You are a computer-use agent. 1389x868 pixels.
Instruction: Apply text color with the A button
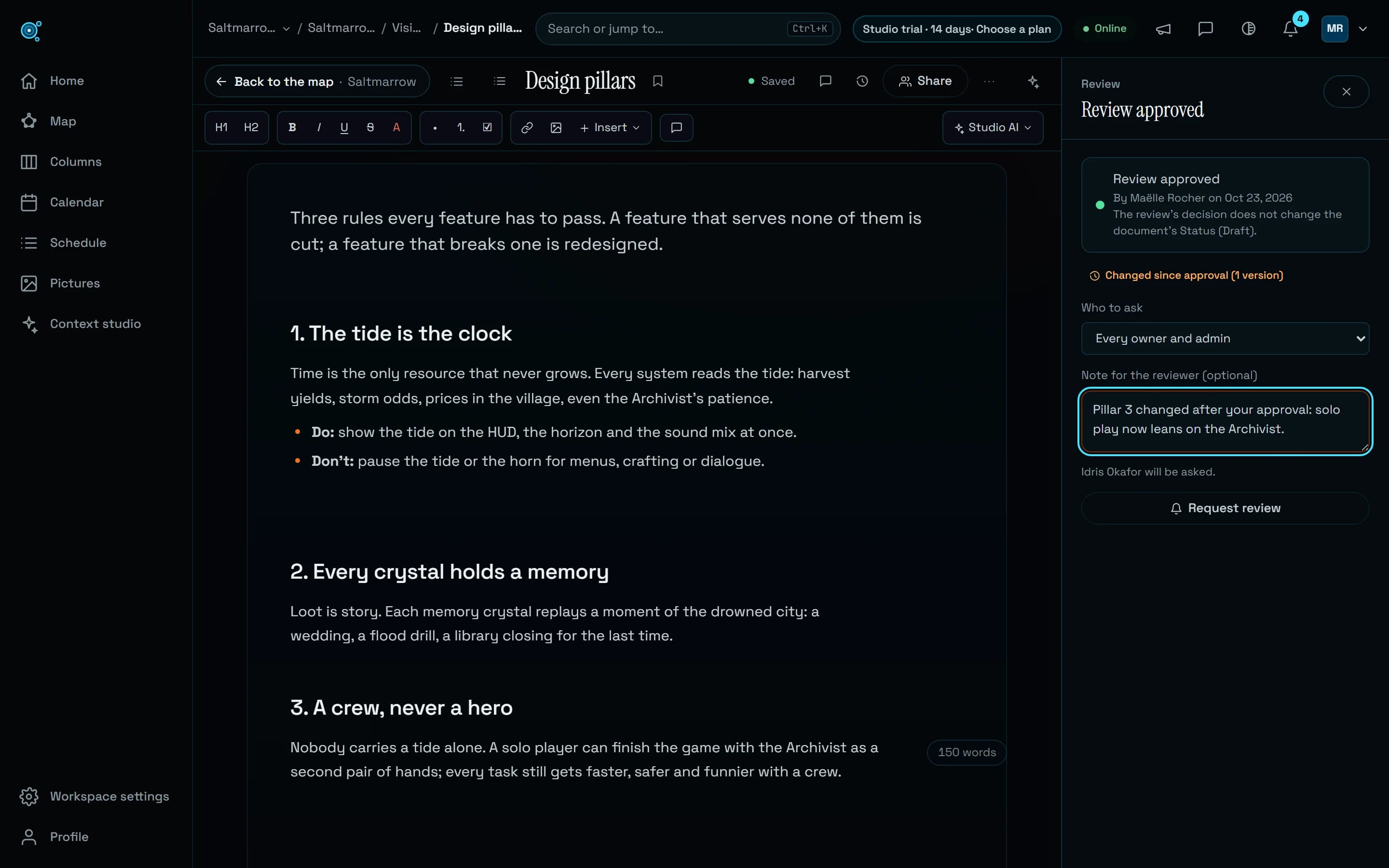click(396, 127)
